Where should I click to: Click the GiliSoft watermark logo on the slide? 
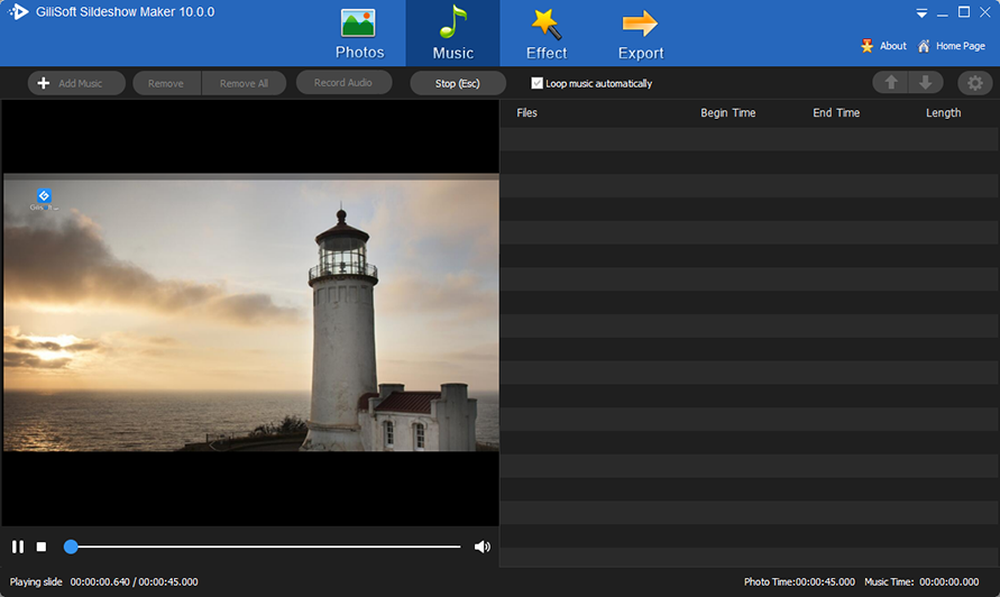(x=42, y=197)
